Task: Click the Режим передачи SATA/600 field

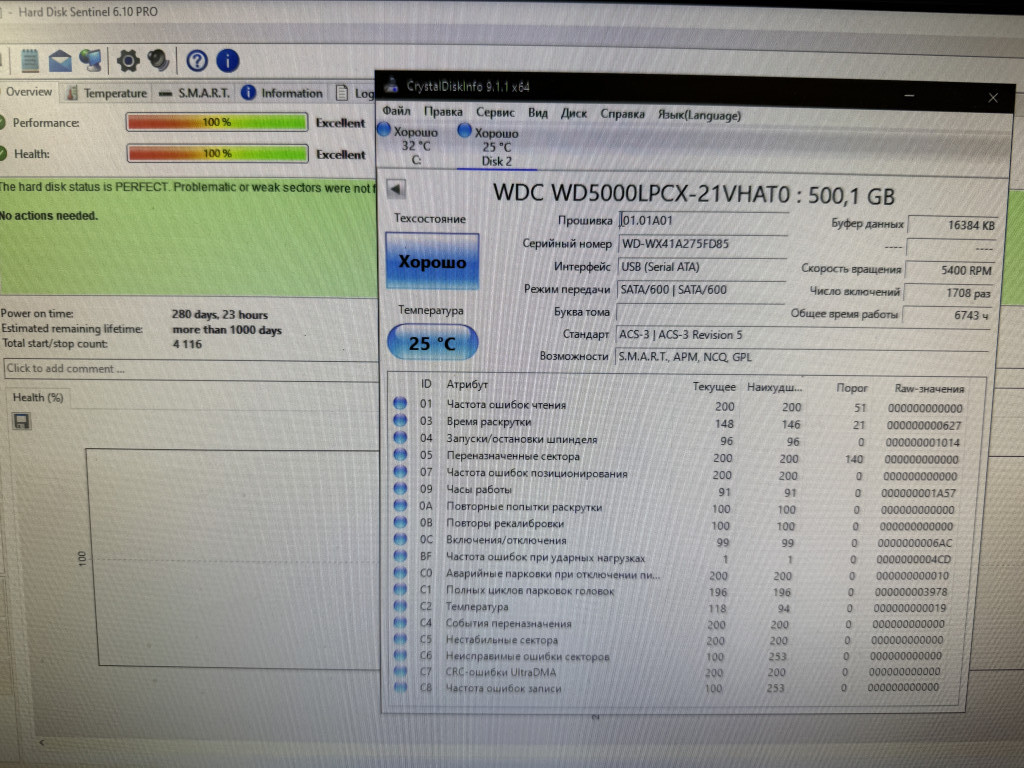Action: point(701,290)
